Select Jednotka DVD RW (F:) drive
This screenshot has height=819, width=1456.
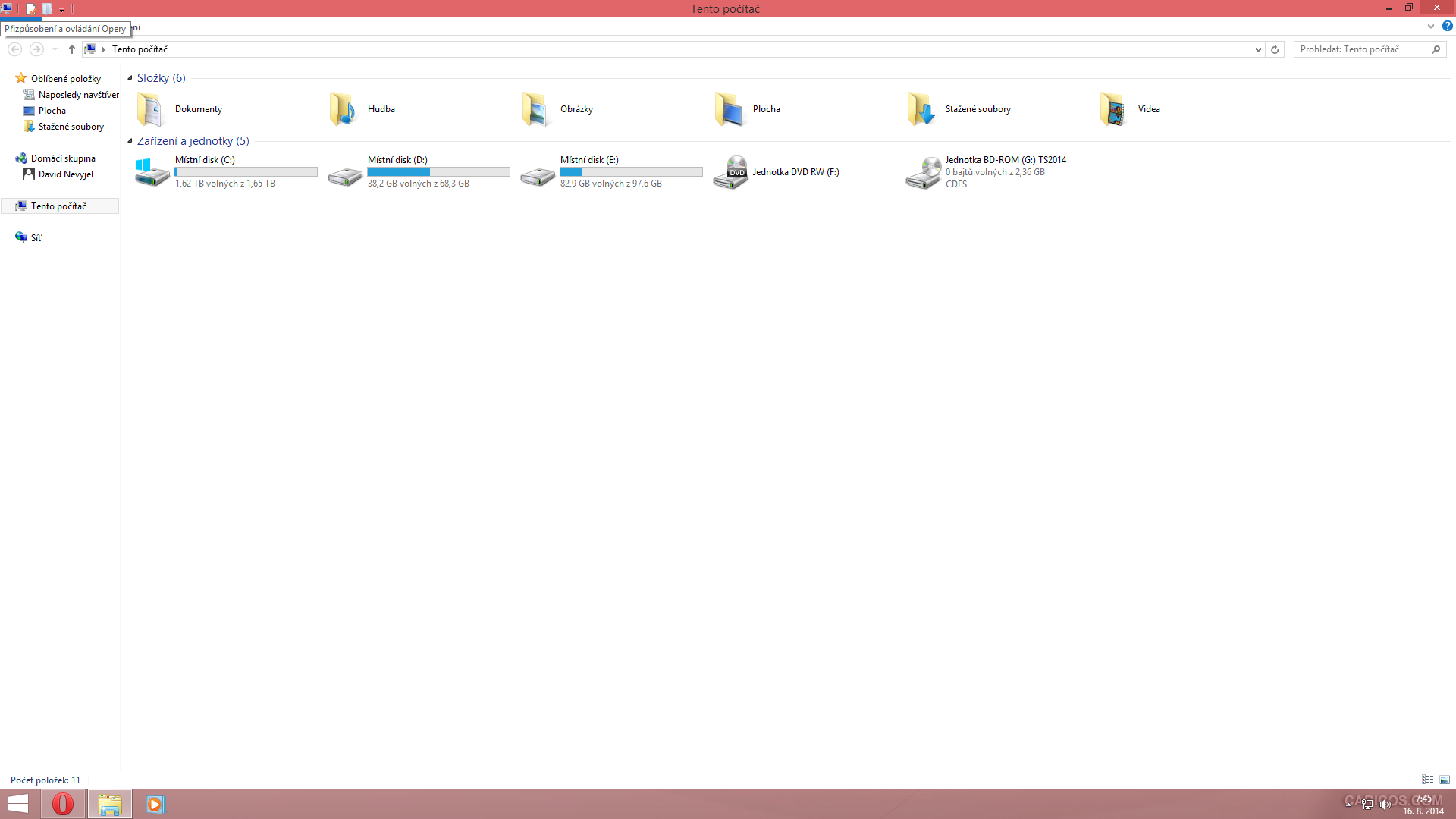(795, 172)
